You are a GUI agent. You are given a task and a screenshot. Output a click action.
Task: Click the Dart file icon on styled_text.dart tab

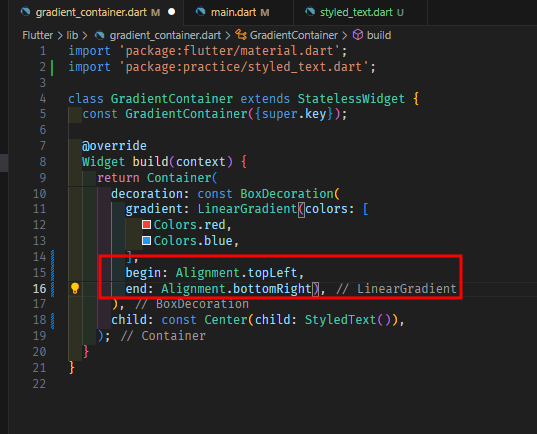(310, 12)
